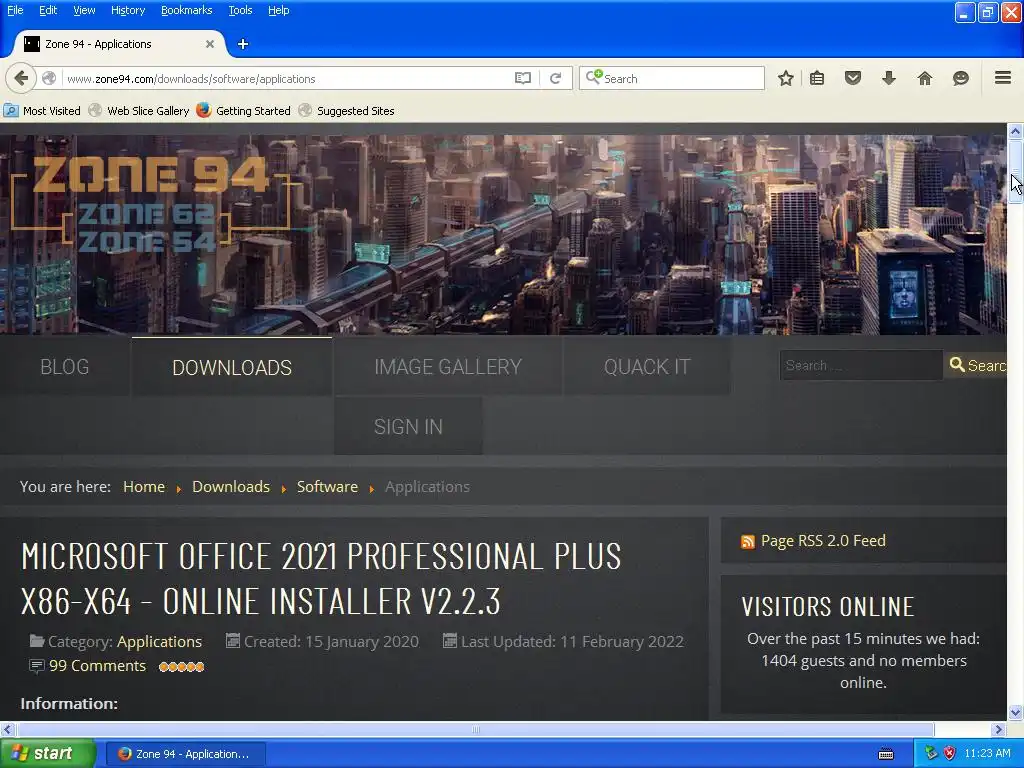1024x768 pixels.
Task: Open the Help menu
Action: pos(278,10)
